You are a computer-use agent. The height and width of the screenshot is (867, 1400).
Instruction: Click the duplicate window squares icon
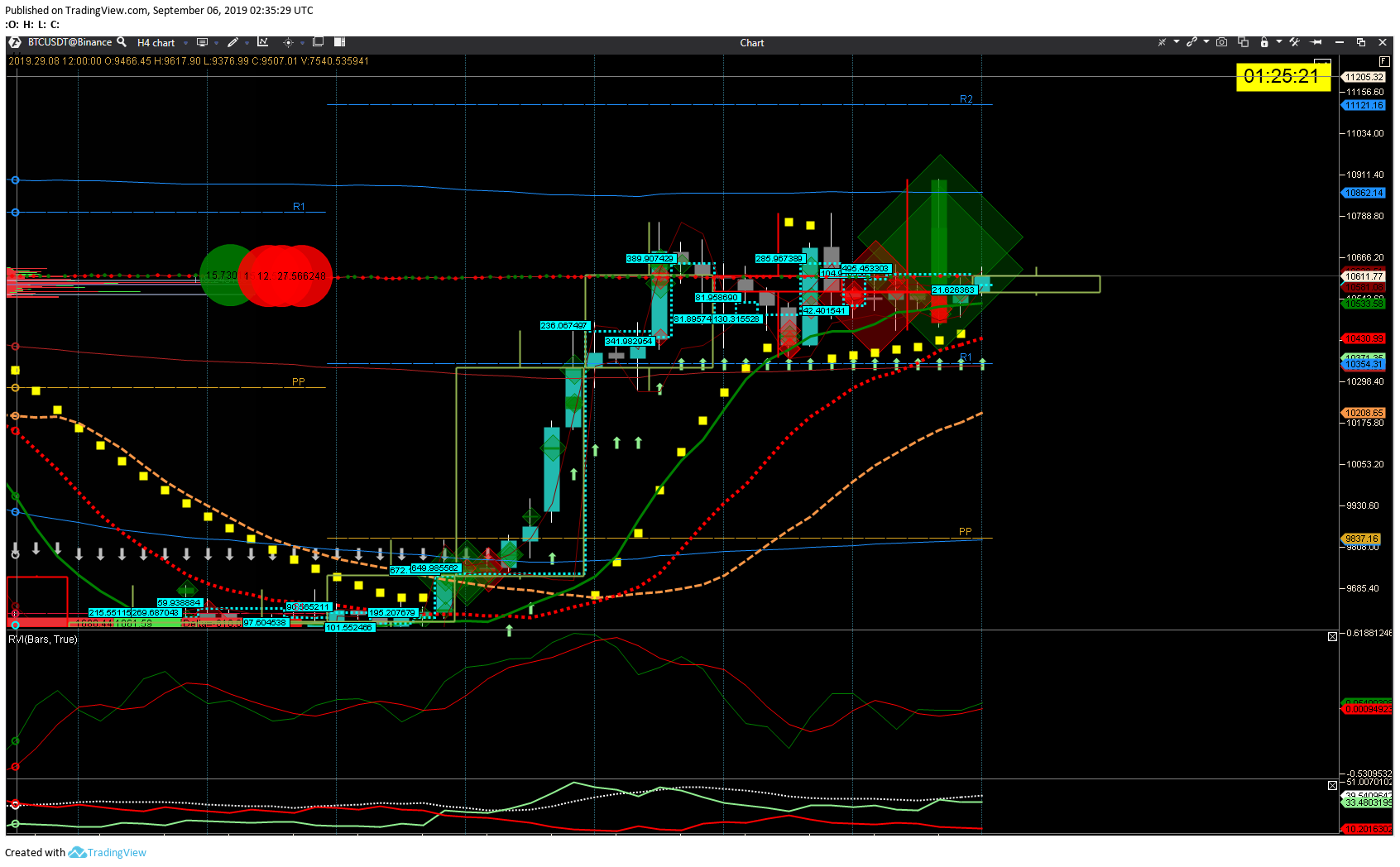coord(319,42)
